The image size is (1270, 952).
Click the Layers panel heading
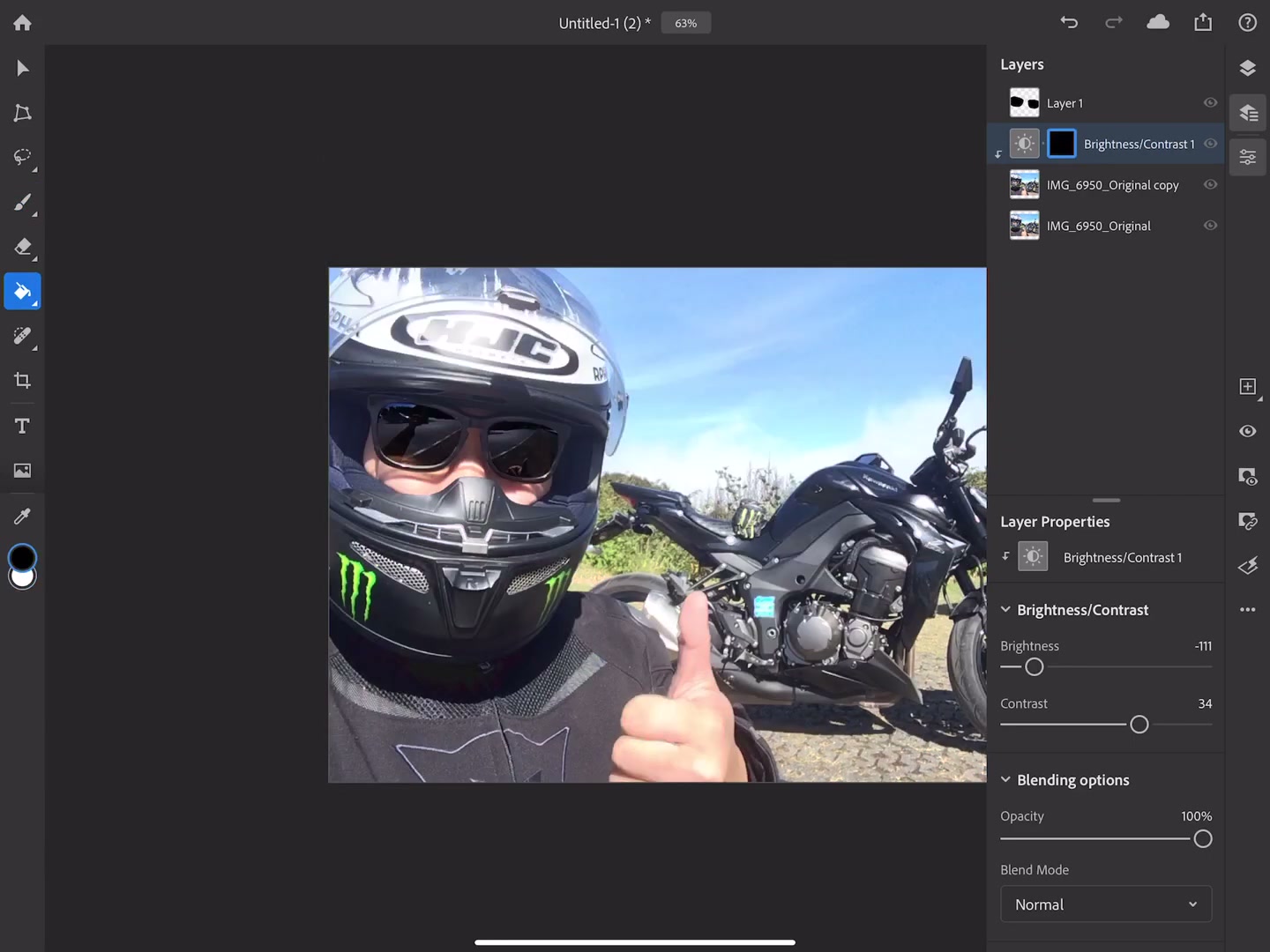(x=1021, y=64)
